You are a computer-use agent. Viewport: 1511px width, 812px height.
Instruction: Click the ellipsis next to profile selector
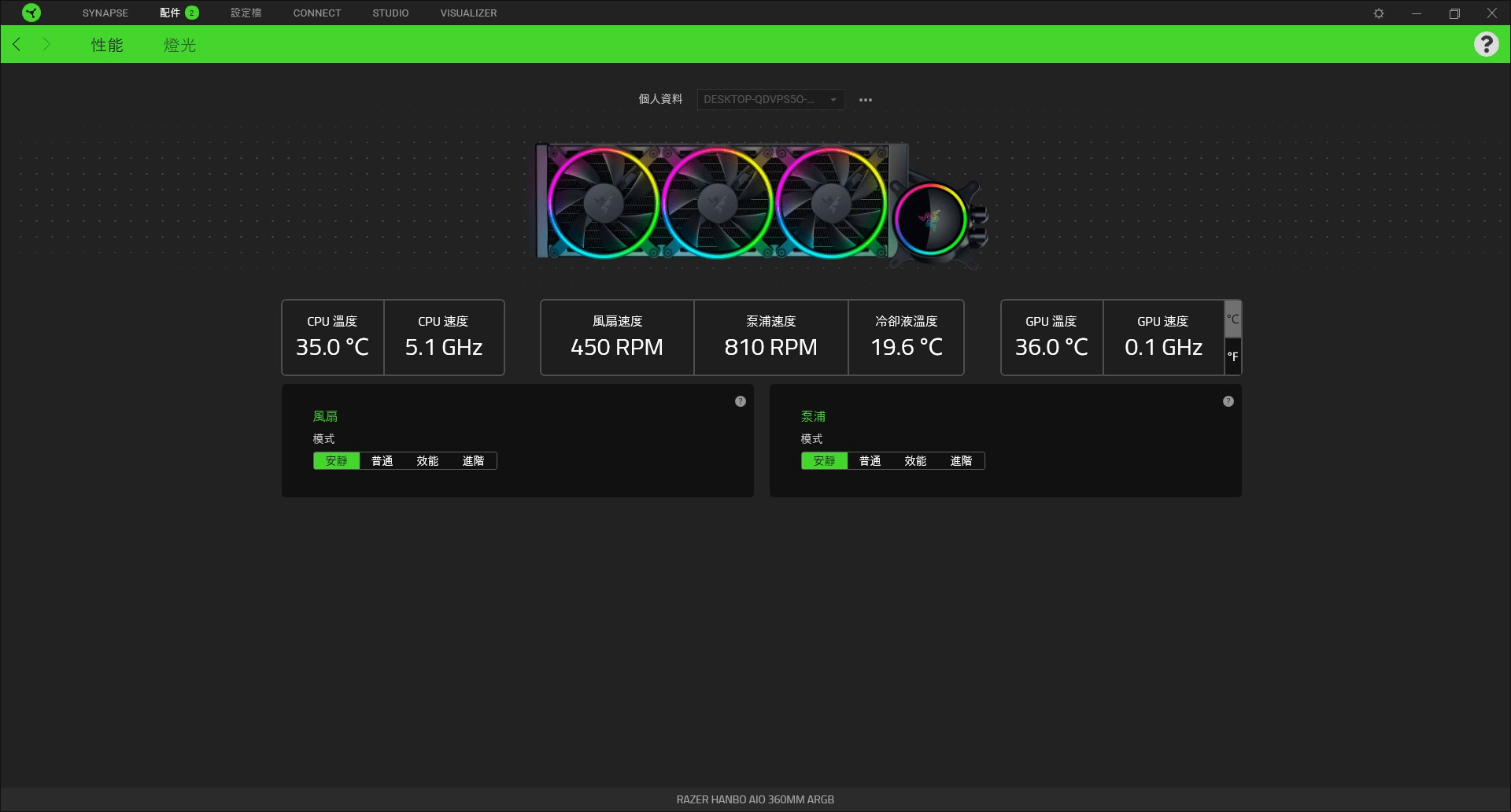point(866,99)
